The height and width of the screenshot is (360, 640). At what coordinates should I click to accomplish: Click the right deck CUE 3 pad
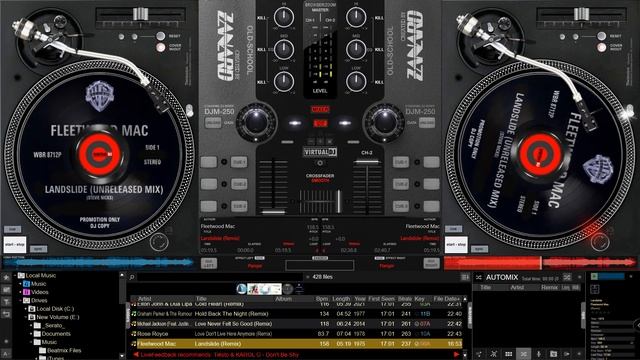(x=400, y=206)
